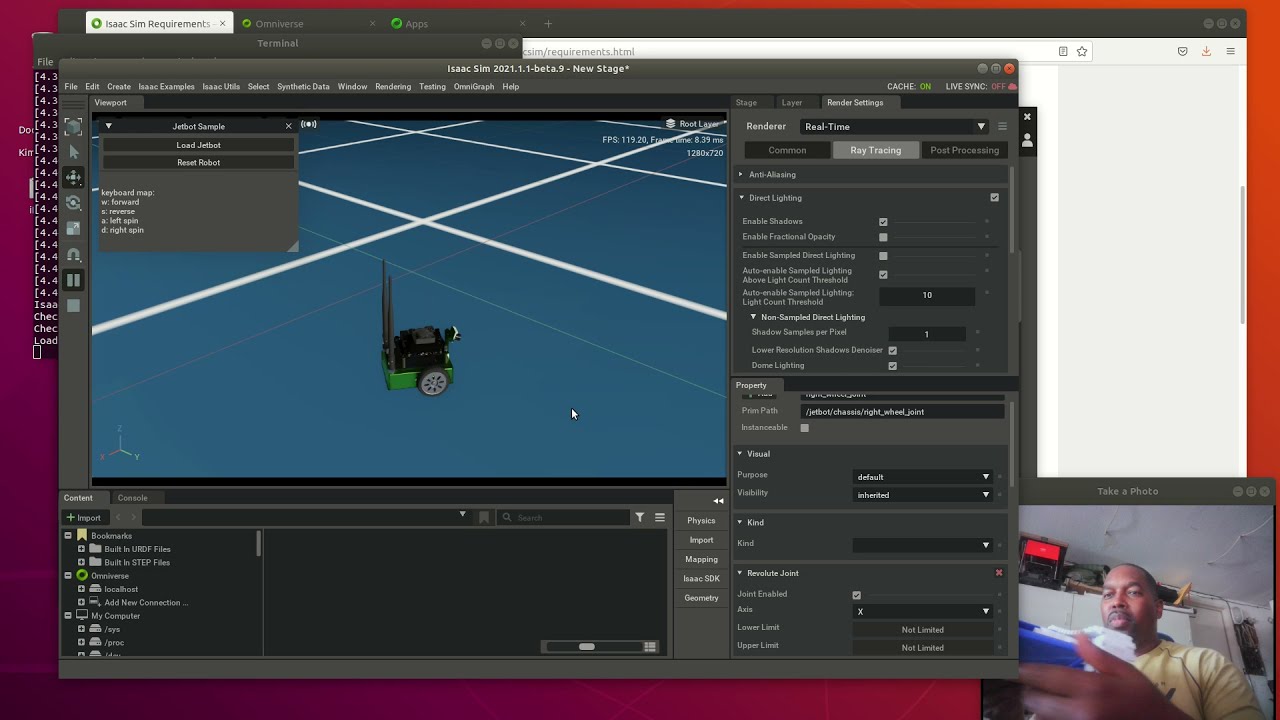Expand the localhost tree node
The image size is (1280, 720).
(x=81, y=589)
